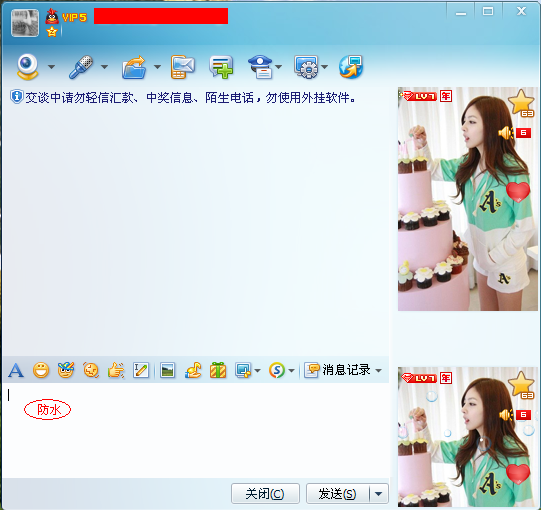Start a video call with the webcam icon
Image resolution: width=541 pixels, height=510 pixels.
point(28,67)
